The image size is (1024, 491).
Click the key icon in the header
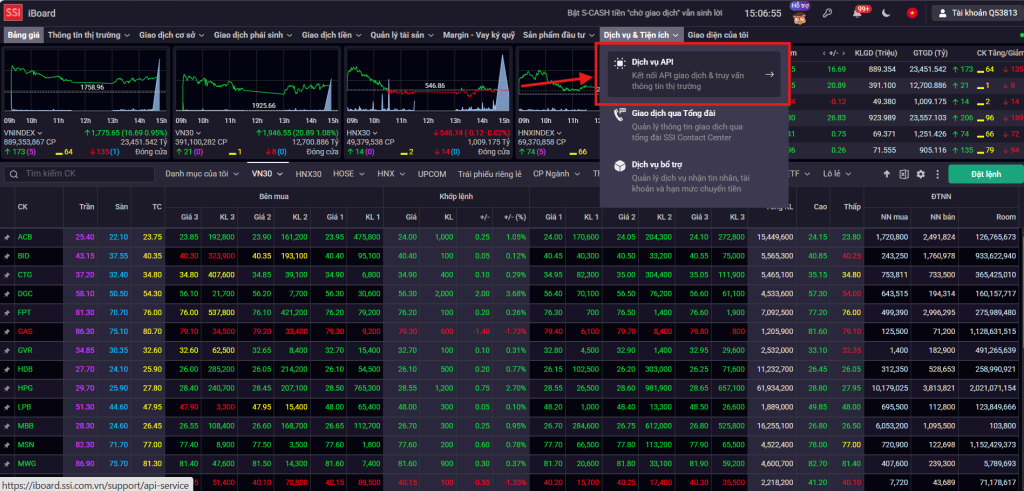(827, 14)
